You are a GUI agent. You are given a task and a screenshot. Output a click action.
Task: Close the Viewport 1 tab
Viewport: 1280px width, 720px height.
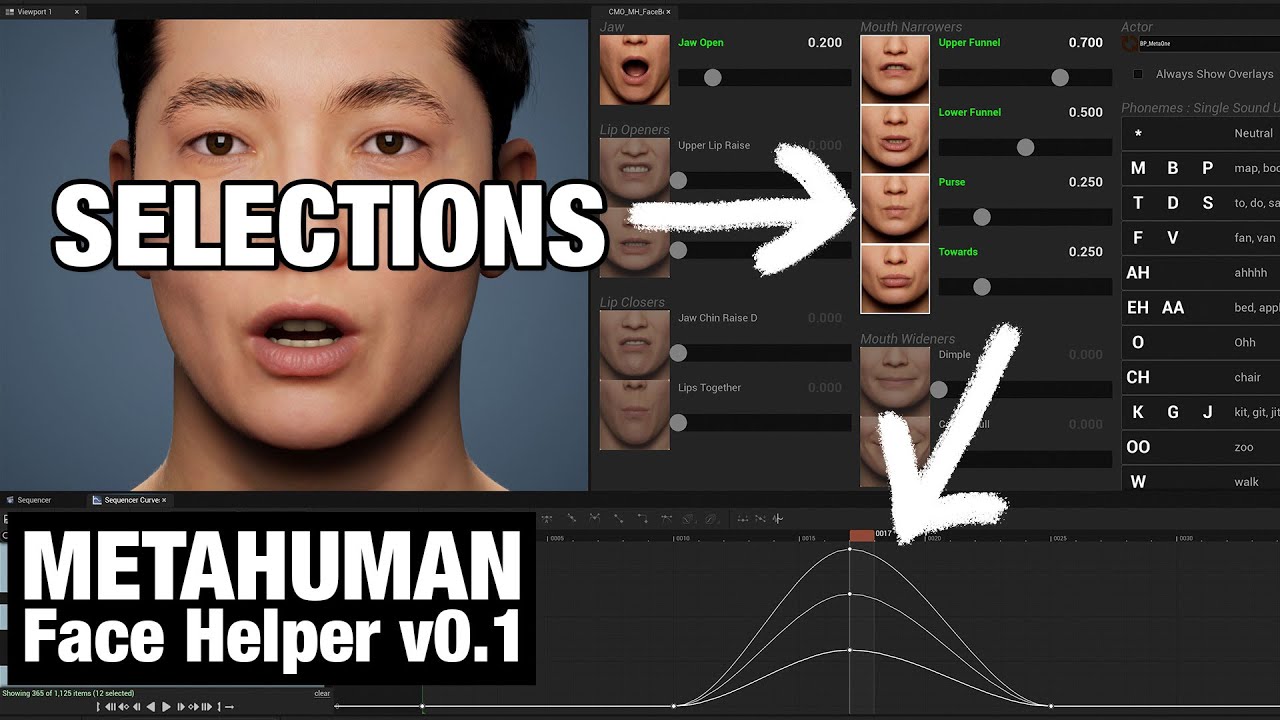(76, 12)
